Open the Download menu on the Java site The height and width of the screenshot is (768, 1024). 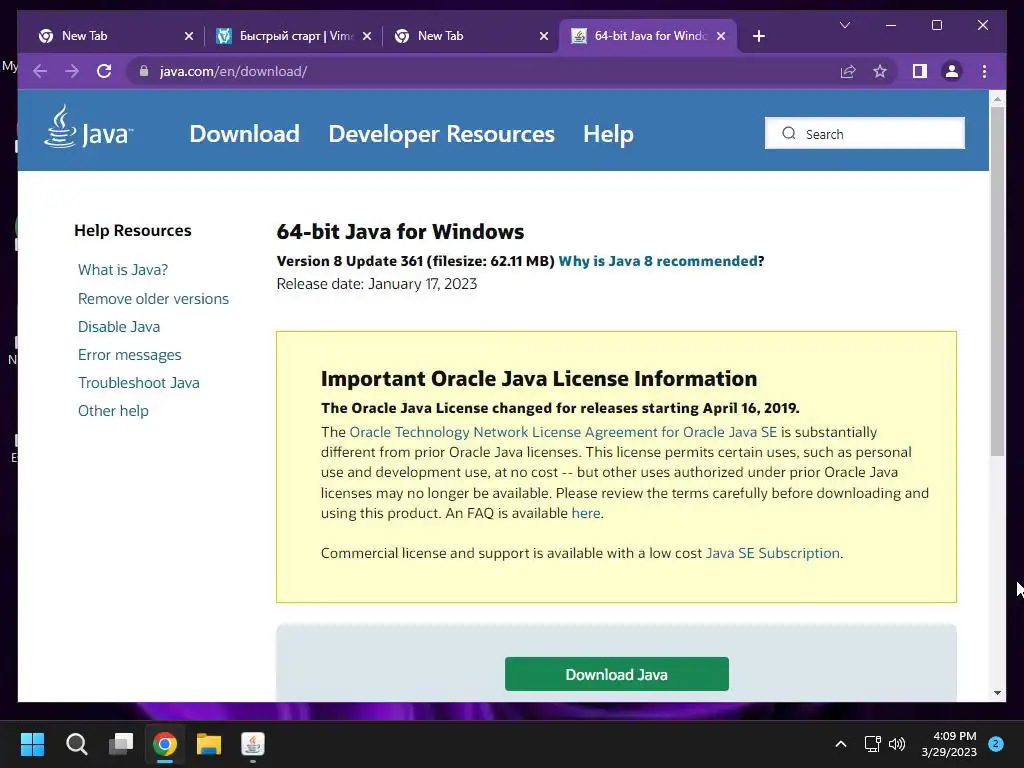pos(244,134)
